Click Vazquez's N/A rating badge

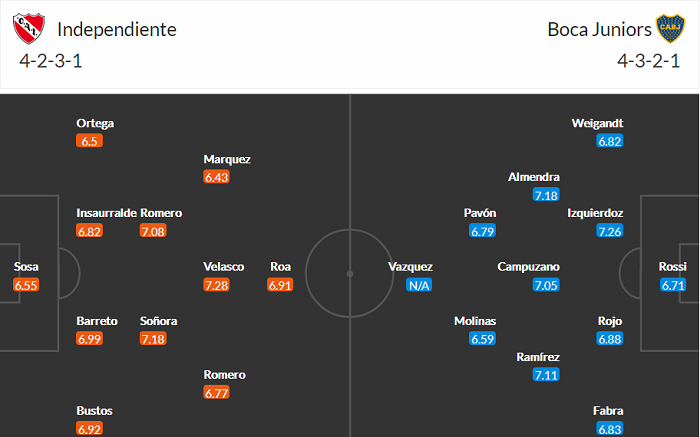(x=419, y=285)
